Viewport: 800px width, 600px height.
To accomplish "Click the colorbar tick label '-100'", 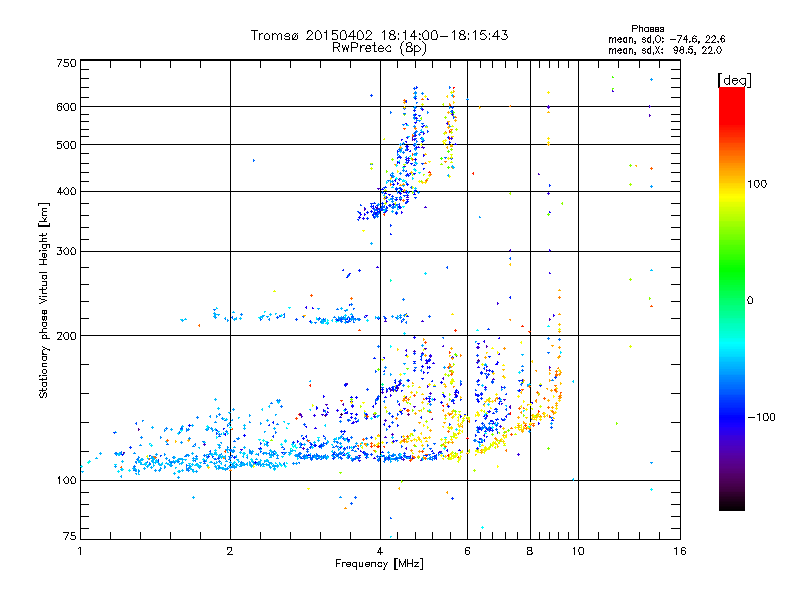I will pos(761,417).
